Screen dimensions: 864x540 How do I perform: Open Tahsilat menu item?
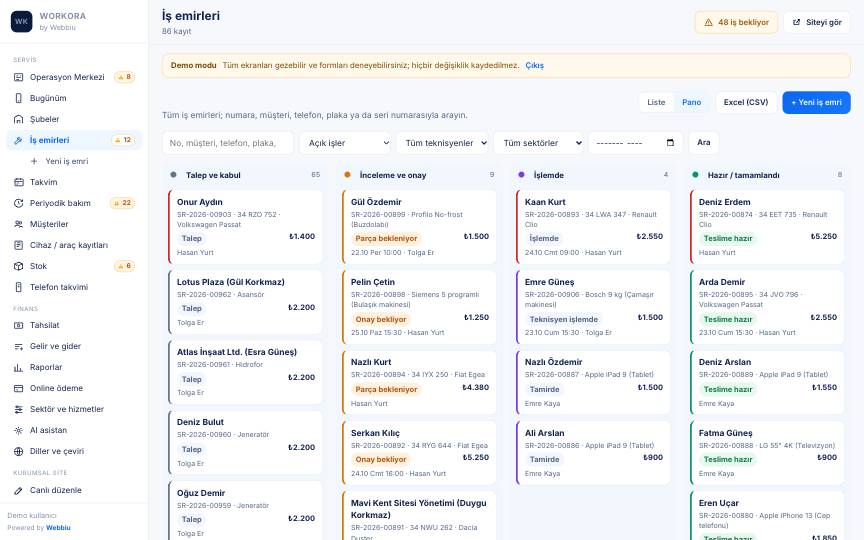pos(74,326)
